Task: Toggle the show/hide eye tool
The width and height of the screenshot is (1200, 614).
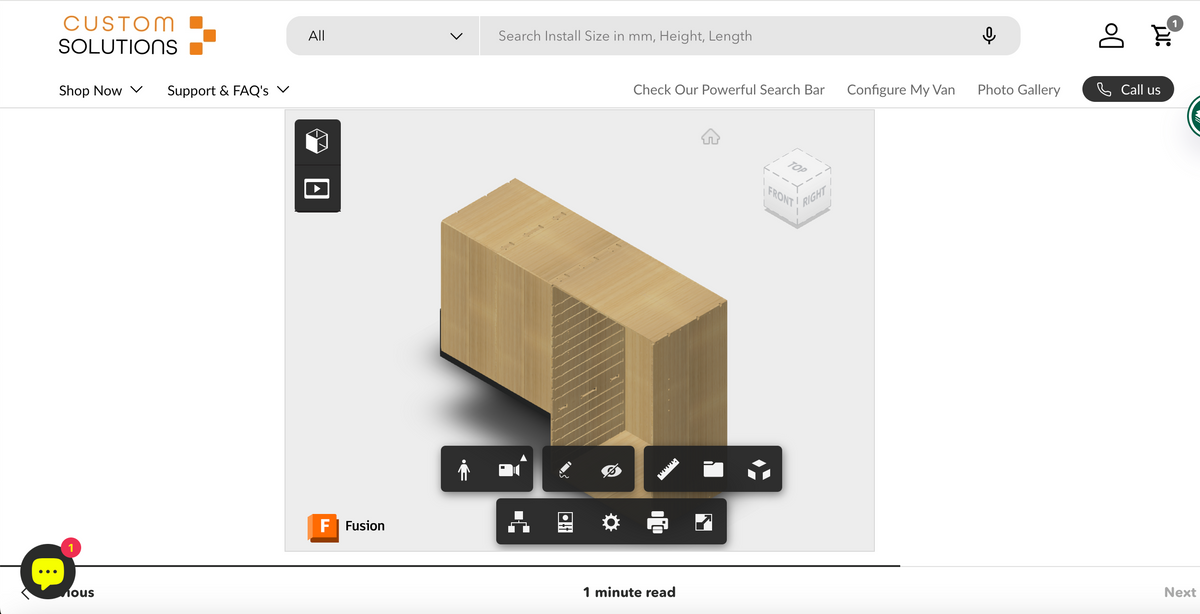Action: [x=611, y=469]
